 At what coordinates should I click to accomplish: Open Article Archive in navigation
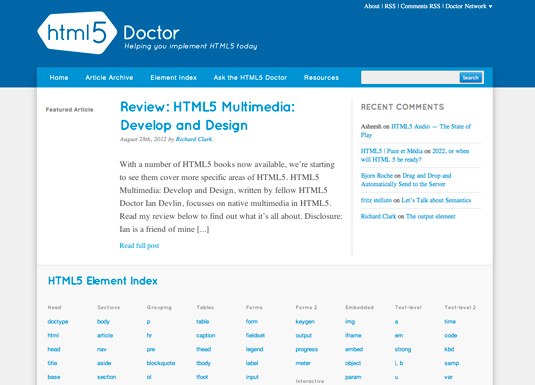[109, 77]
